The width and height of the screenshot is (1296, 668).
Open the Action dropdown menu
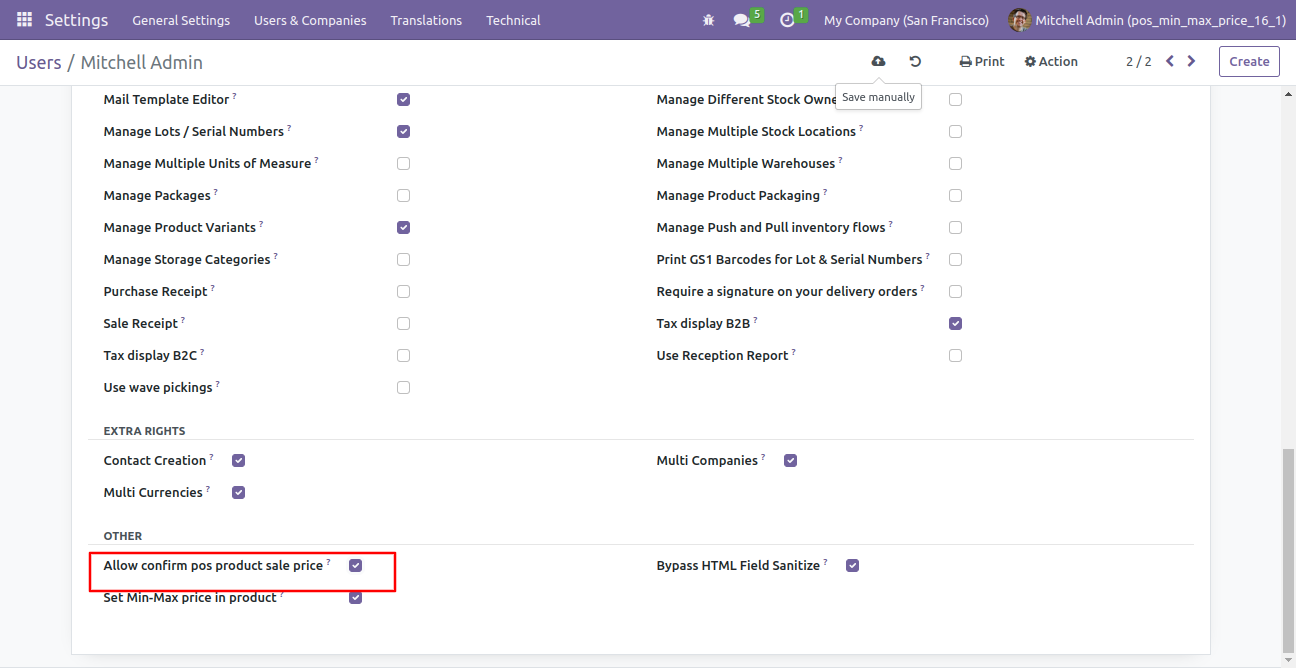tap(1051, 61)
